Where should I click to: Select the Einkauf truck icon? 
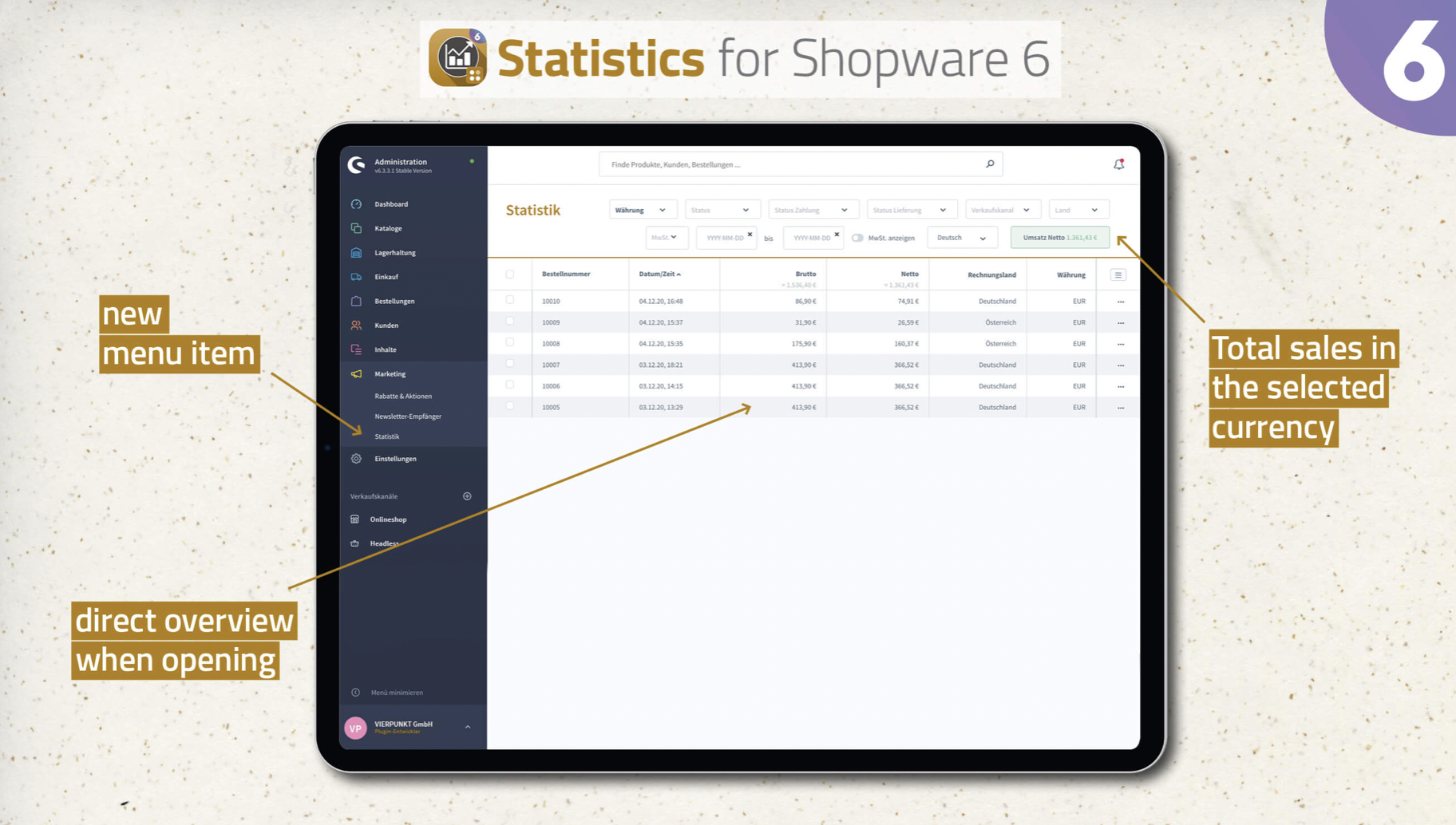point(356,277)
